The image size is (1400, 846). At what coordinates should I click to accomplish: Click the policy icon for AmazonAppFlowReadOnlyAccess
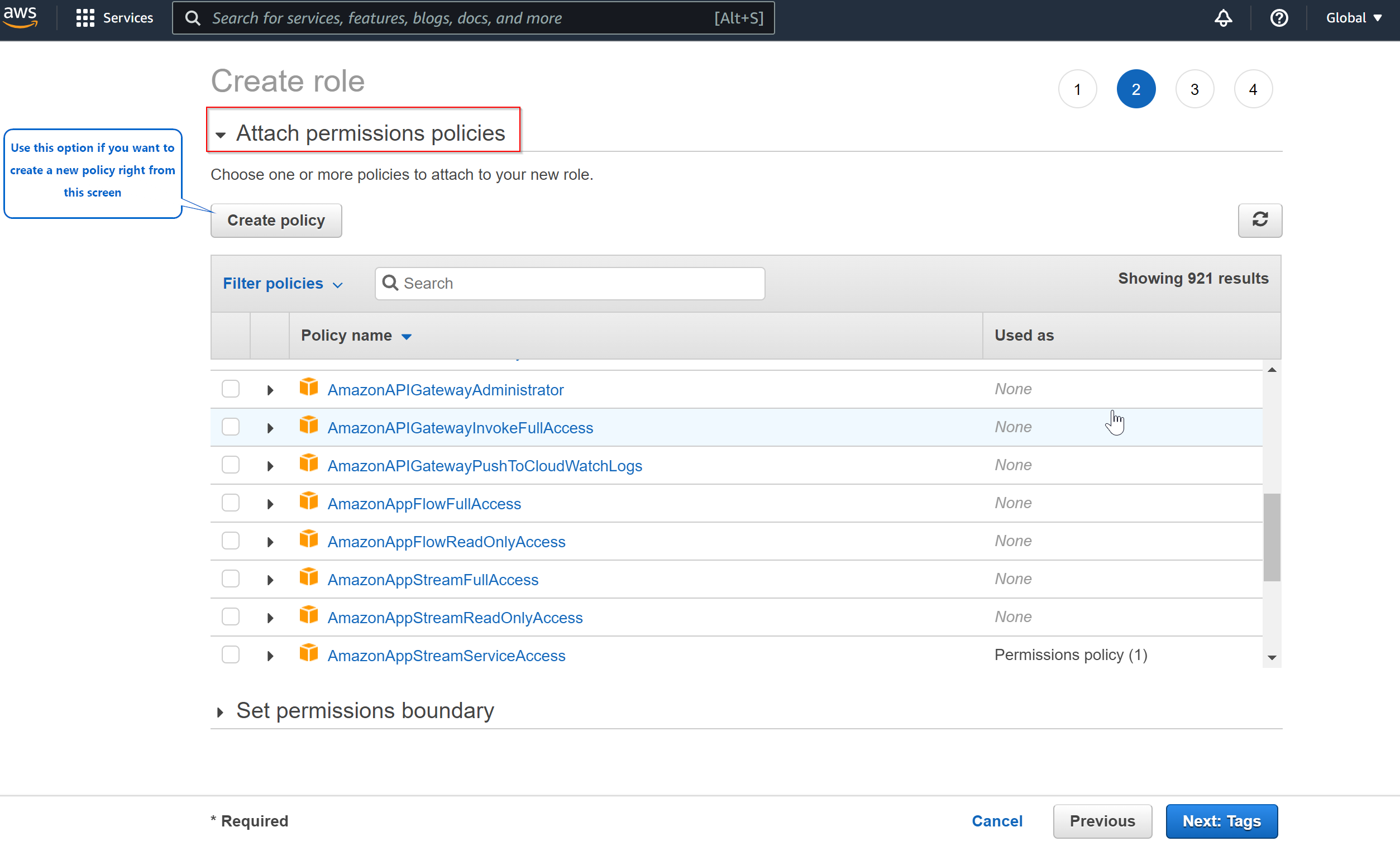click(308, 539)
